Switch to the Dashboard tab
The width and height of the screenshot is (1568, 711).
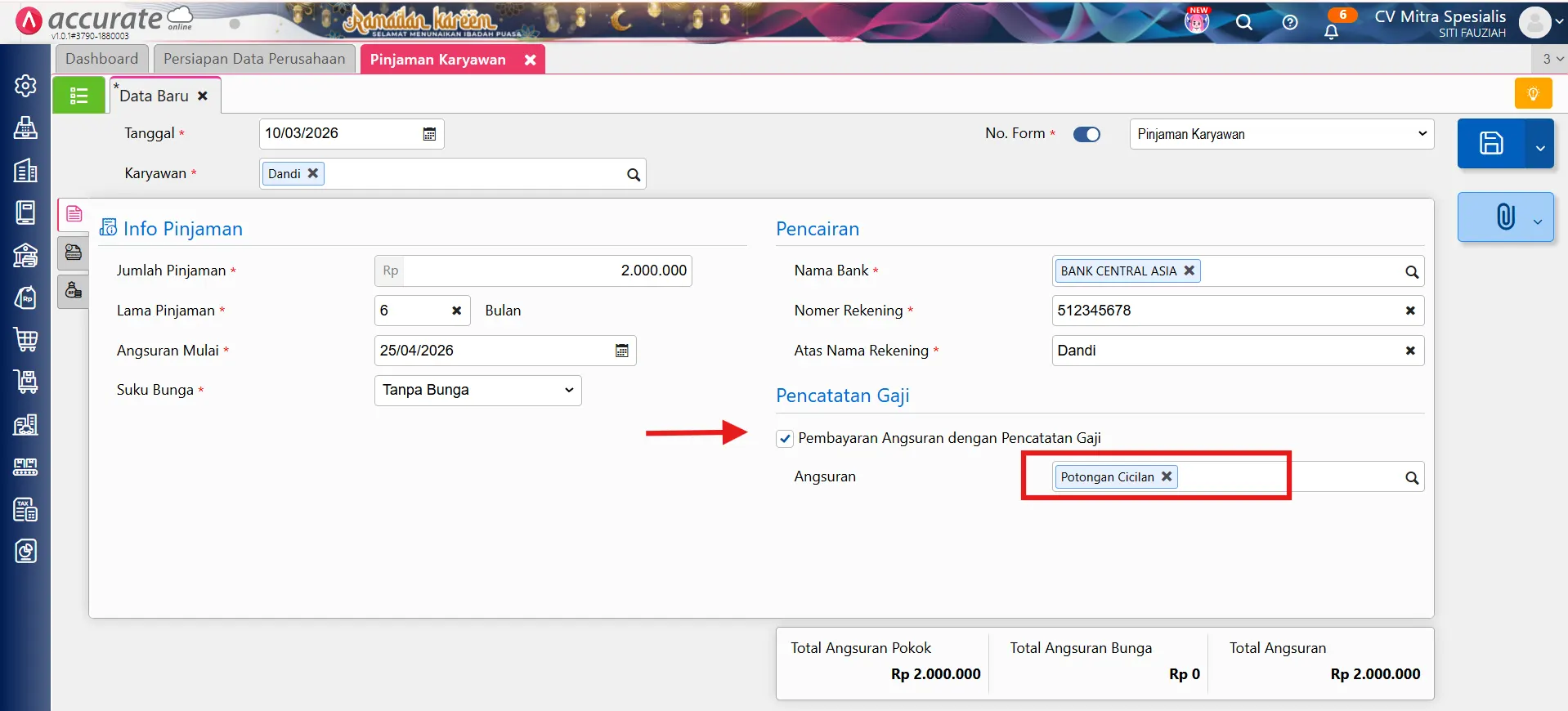(101, 59)
